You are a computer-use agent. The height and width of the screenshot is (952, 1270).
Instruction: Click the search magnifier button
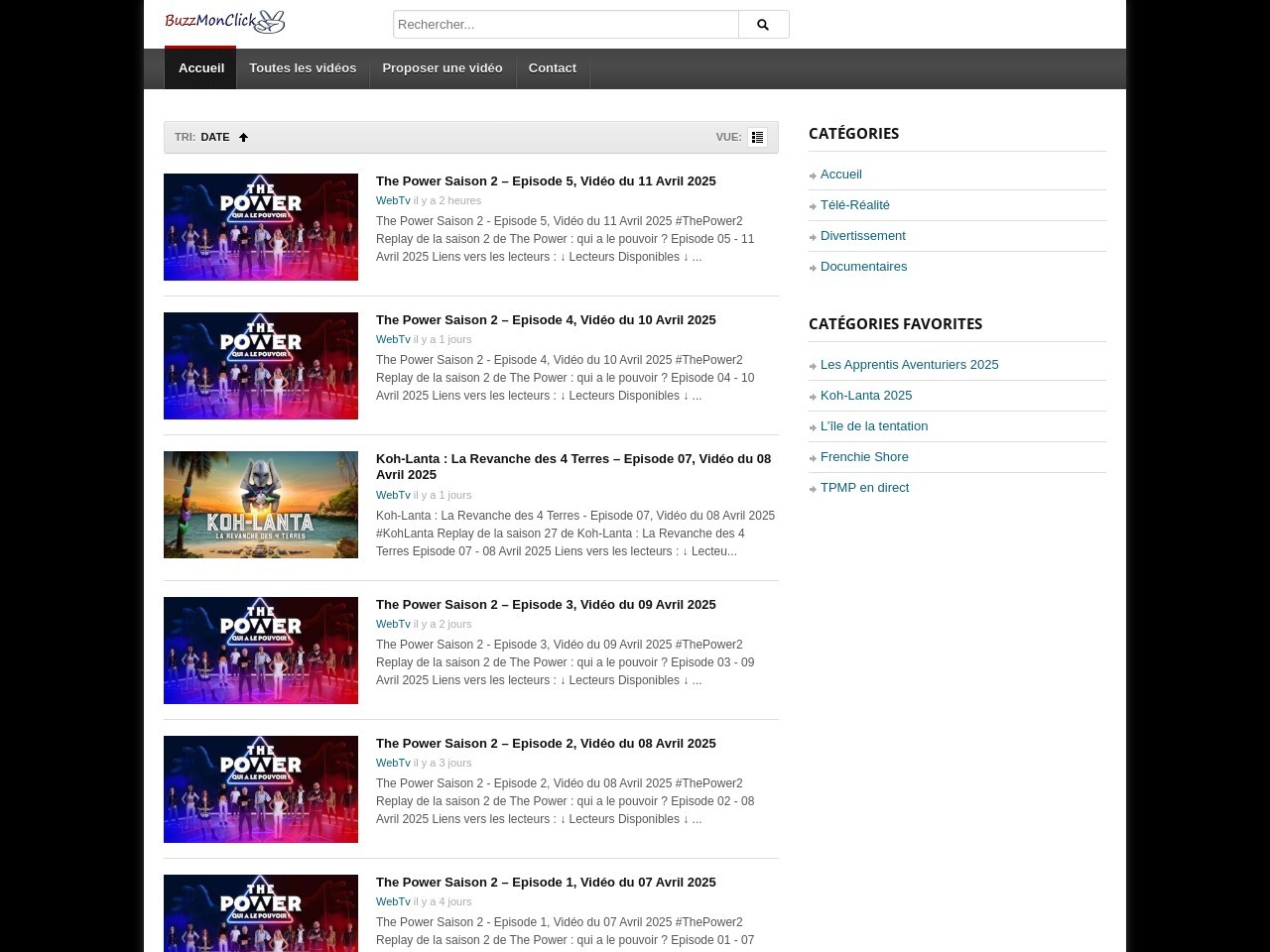(763, 25)
